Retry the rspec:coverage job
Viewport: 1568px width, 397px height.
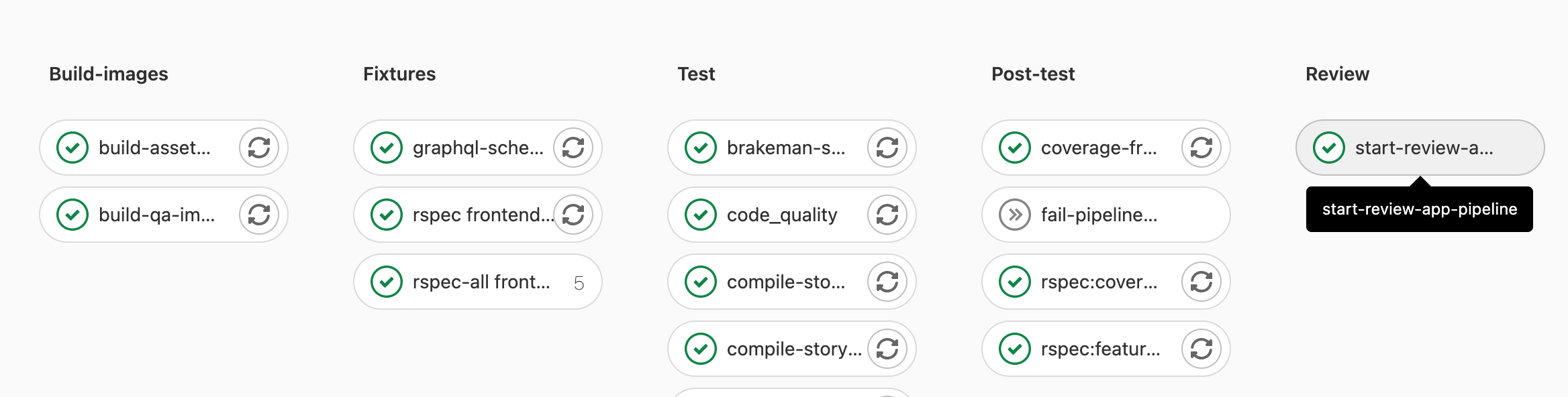[1201, 282]
